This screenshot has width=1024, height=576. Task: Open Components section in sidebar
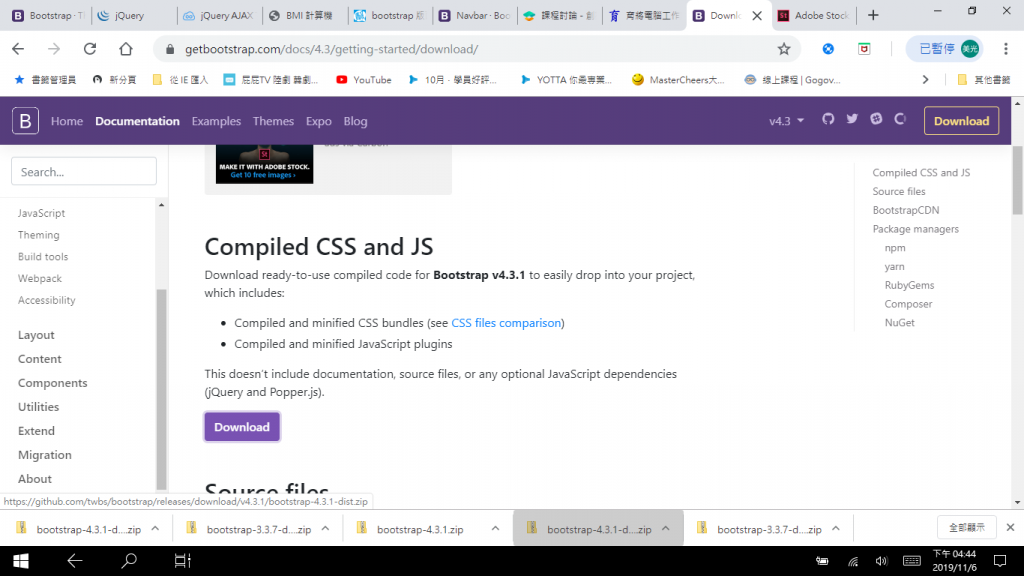[x=52, y=383]
